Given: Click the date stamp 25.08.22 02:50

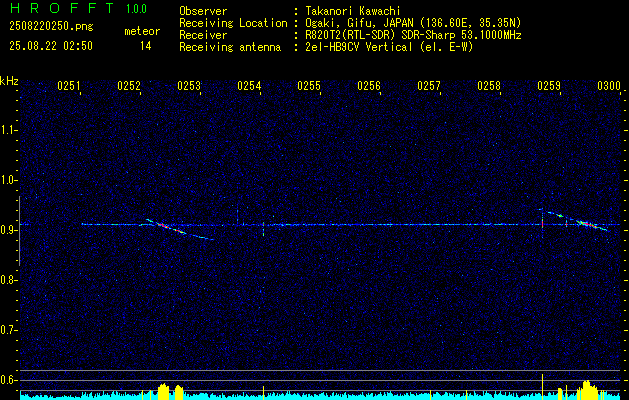Looking at the screenshot, I should [x=51, y=46].
